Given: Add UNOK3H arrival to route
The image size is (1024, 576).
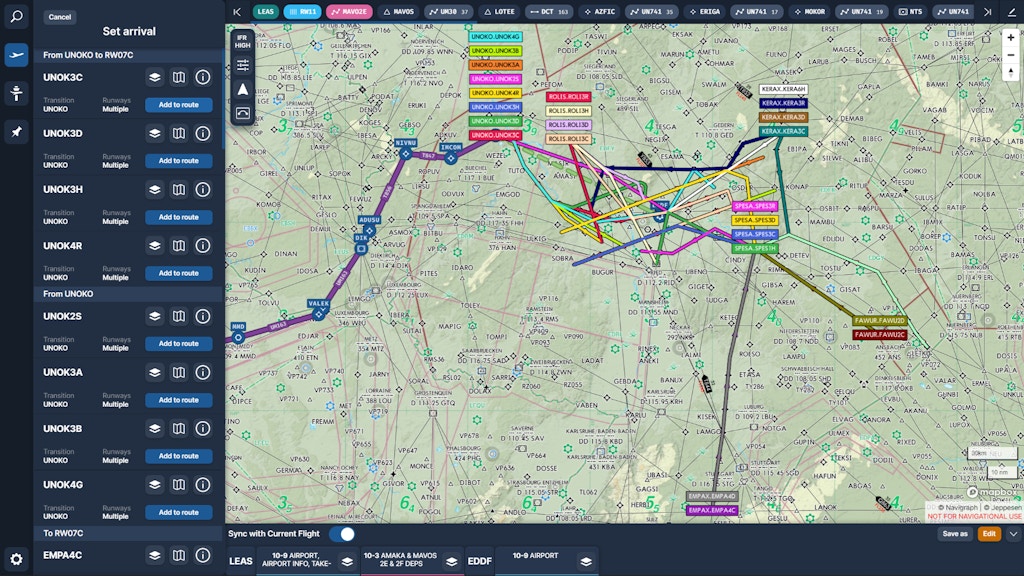Looking at the screenshot, I should (178, 217).
